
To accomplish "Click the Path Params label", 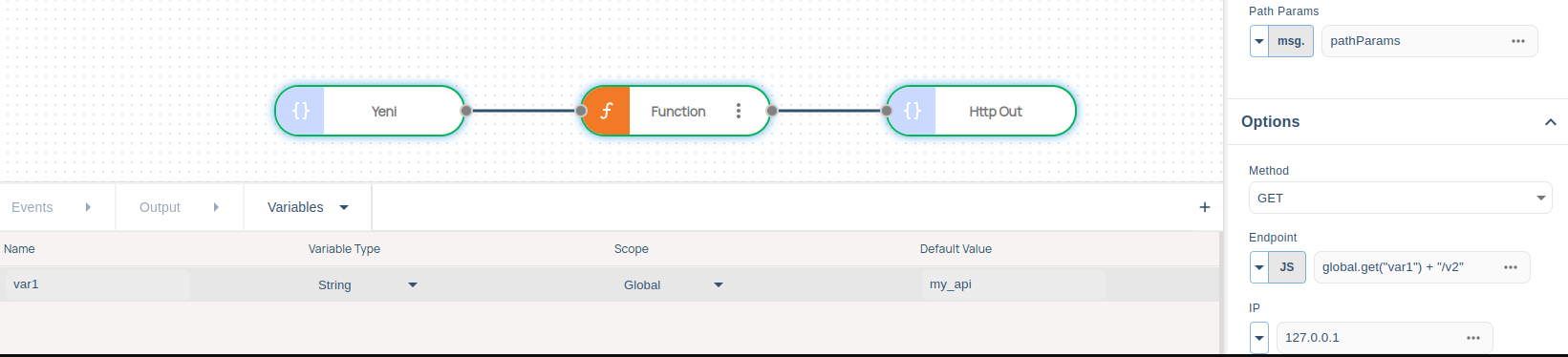I will pos(1283,11).
